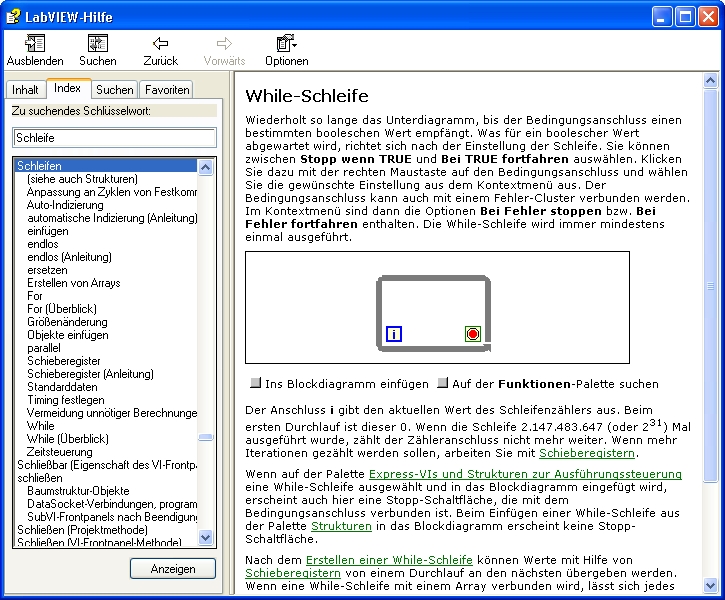Select 'Schließen (Projektmethode)' index entry
Screen dimensions: 725x600
pyautogui.click(x=82, y=530)
